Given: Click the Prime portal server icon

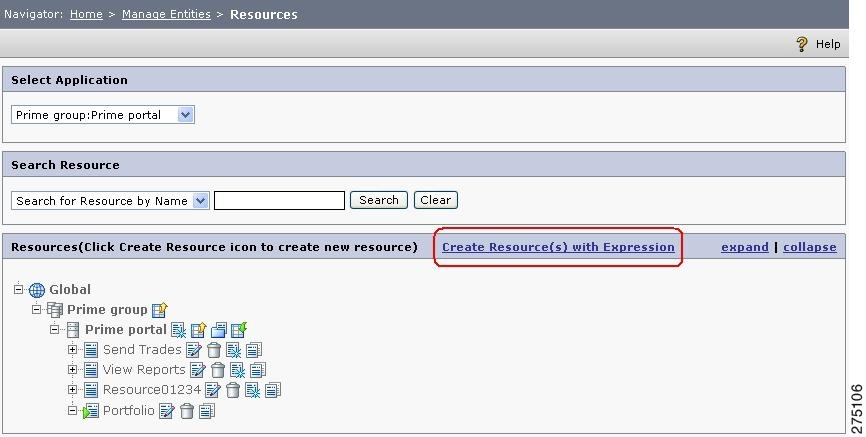Looking at the screenshot, I should coord(73,330).
